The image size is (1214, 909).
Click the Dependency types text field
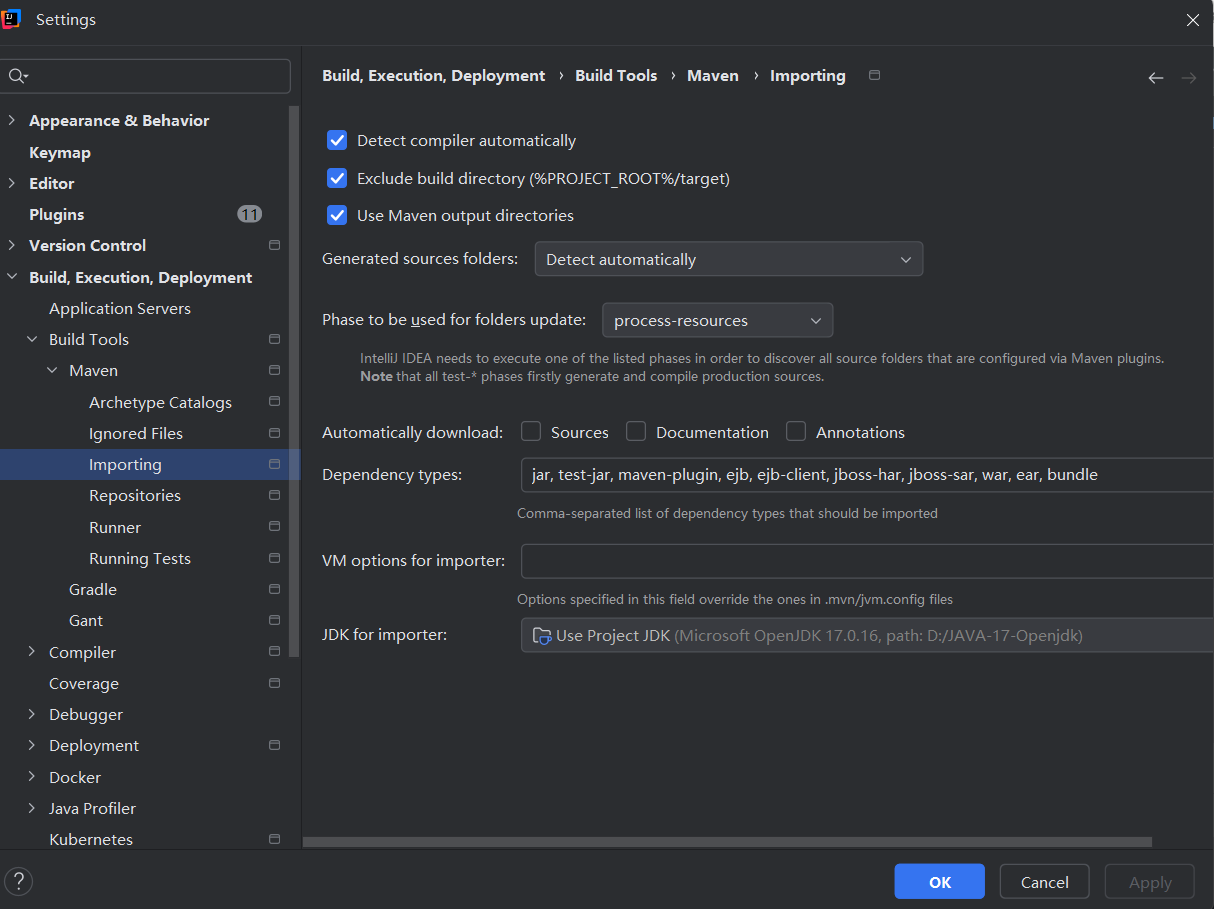[867, 474]
